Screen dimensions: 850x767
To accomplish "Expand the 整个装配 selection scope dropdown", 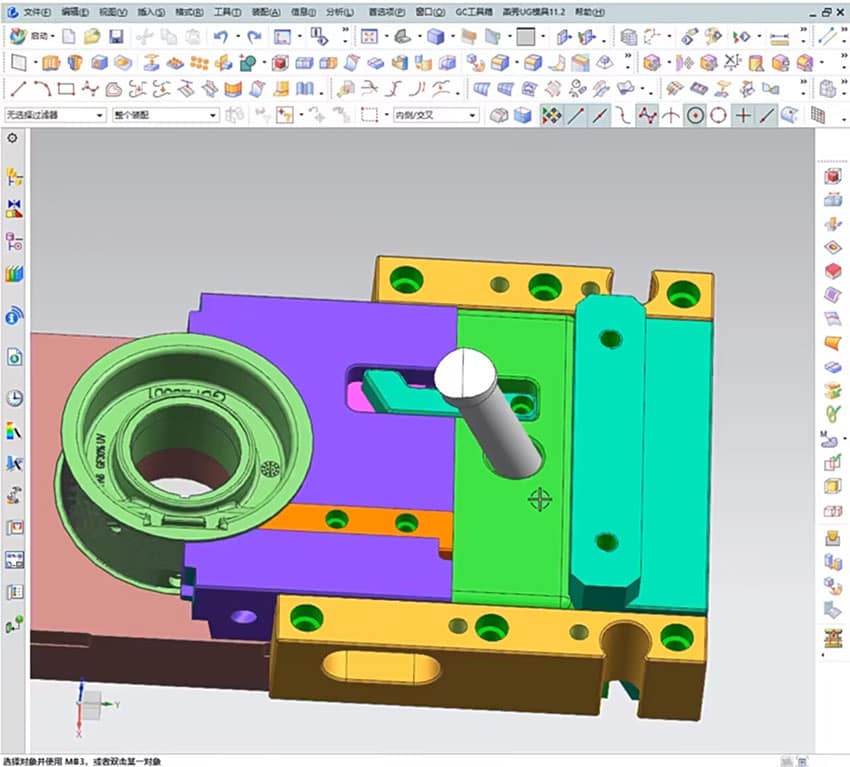I will point(210,113).
